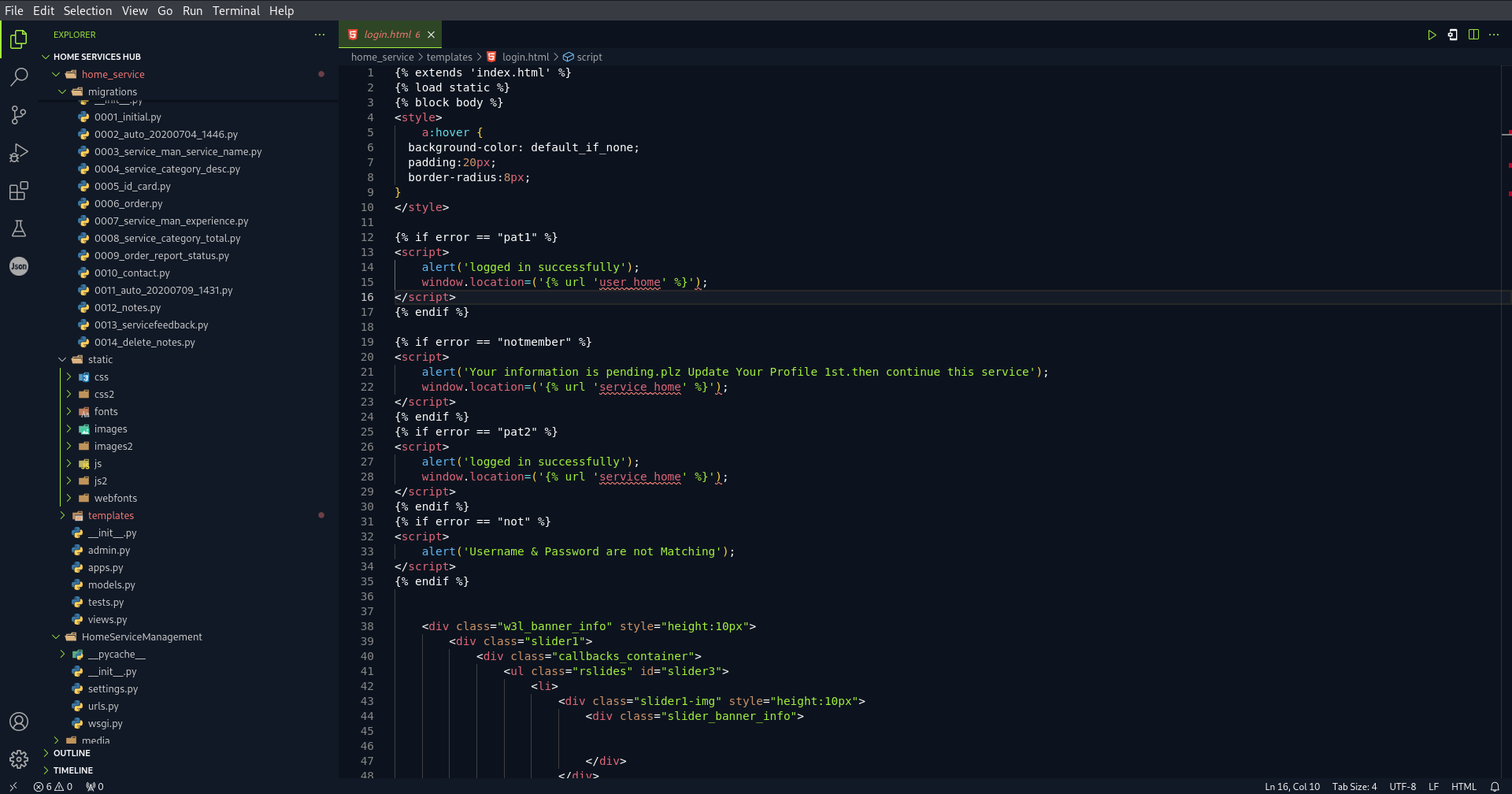
Task: Open the Accounts menu
Action: 19,722
